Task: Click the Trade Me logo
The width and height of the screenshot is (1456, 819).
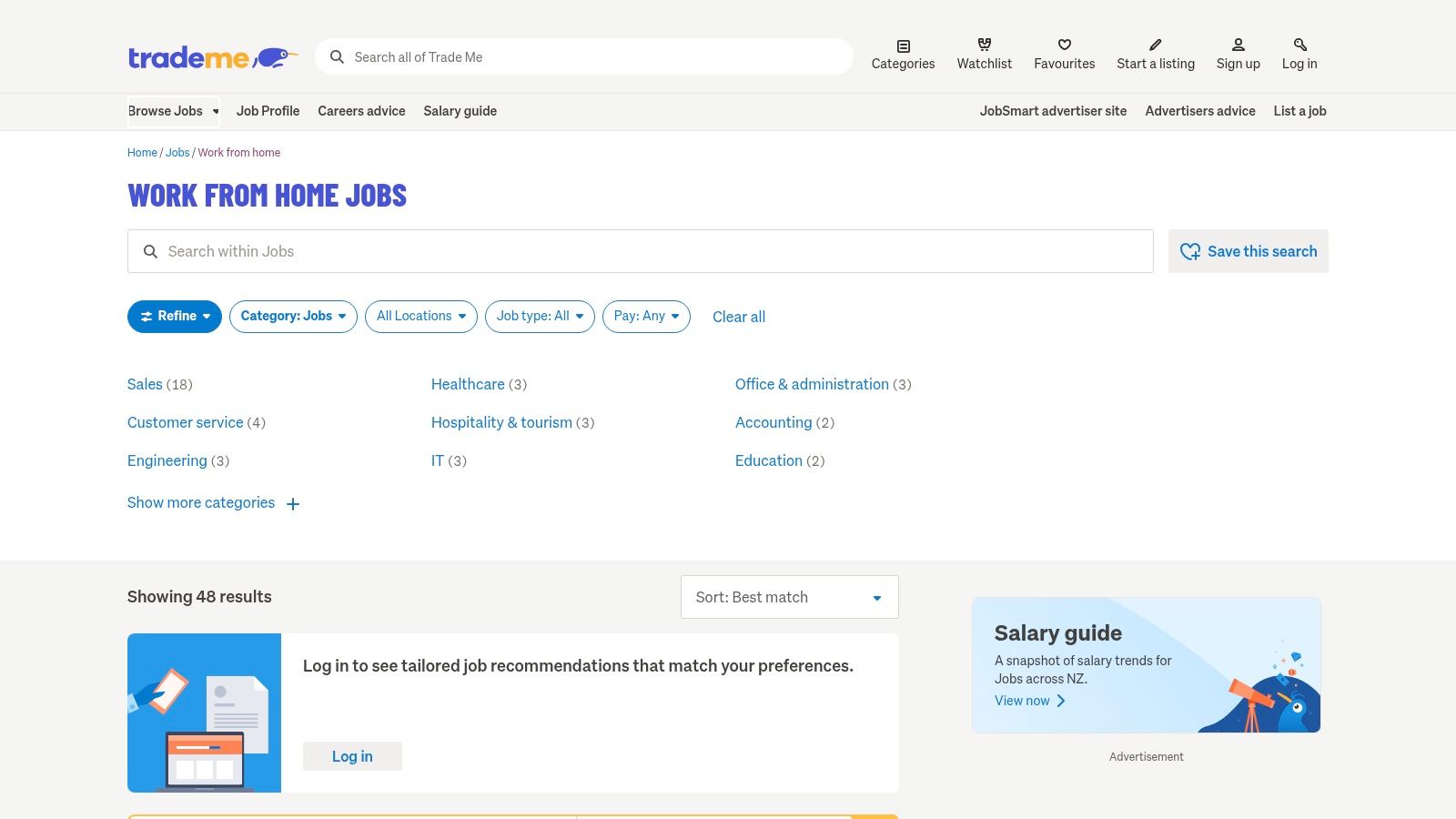Action: tap(211, 56)
